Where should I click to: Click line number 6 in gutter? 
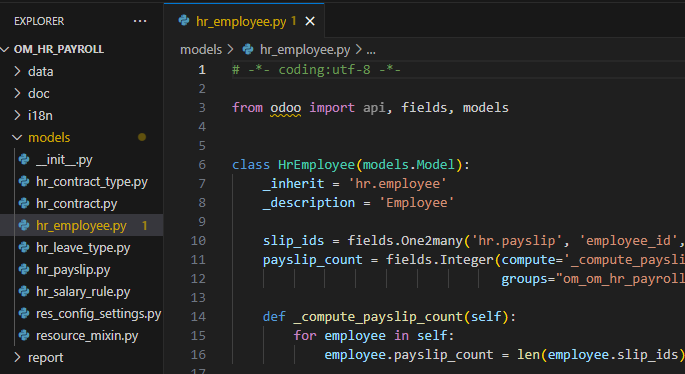pos(202,165)
